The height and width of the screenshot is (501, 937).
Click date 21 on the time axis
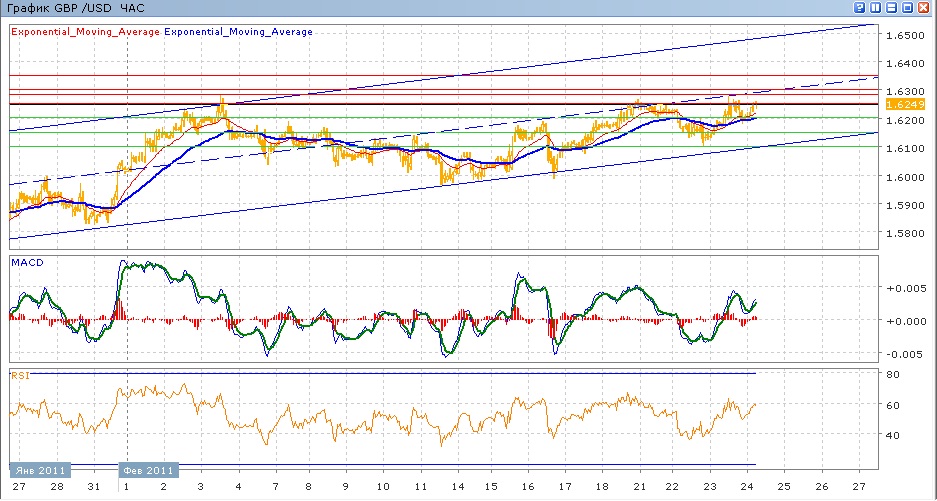[640, 487]
